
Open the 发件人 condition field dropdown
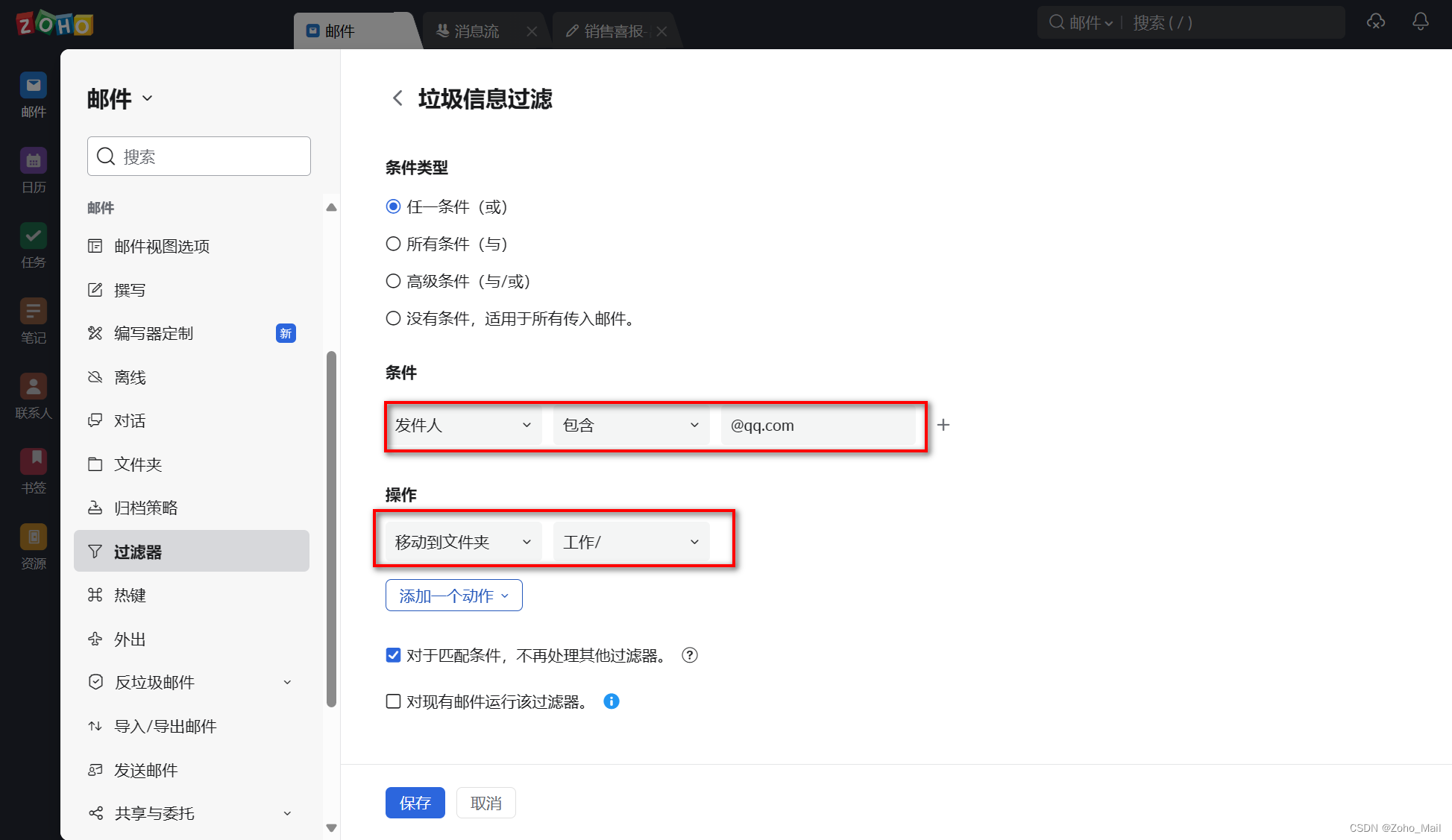[463, 425]
